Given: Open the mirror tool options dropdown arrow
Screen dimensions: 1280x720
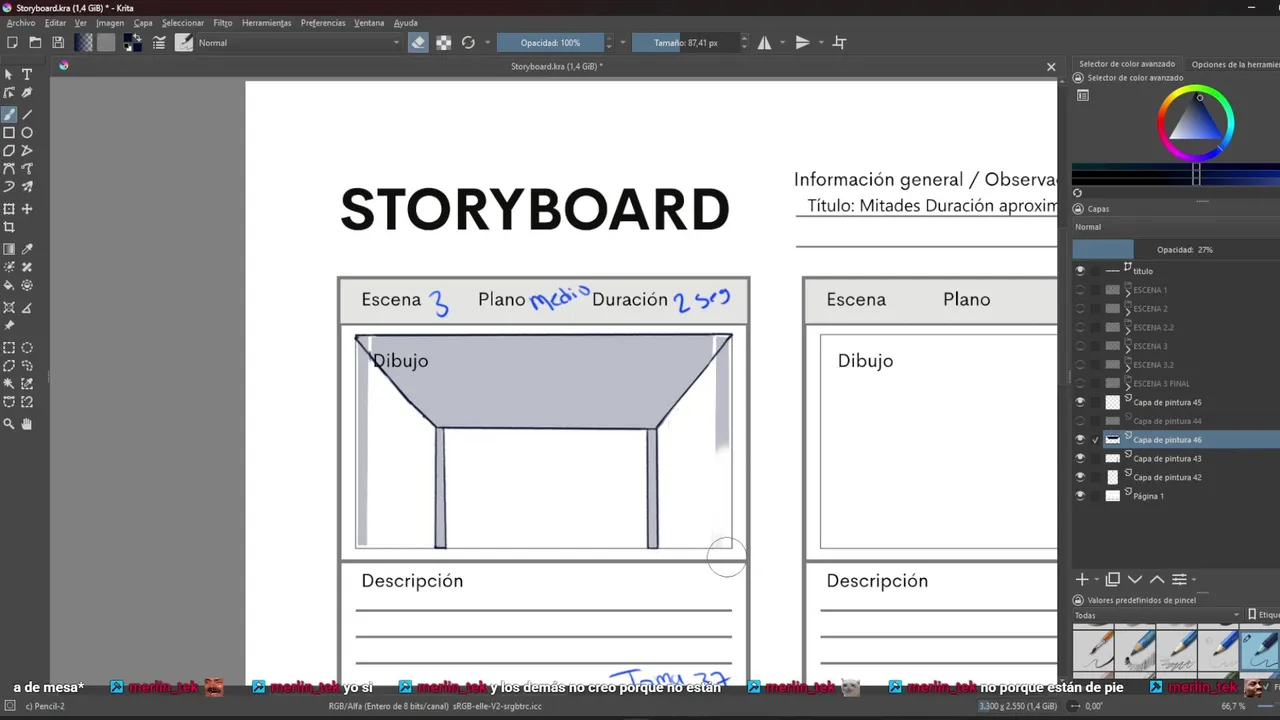Looking at the screenshot, I should (x=783, y=43).
